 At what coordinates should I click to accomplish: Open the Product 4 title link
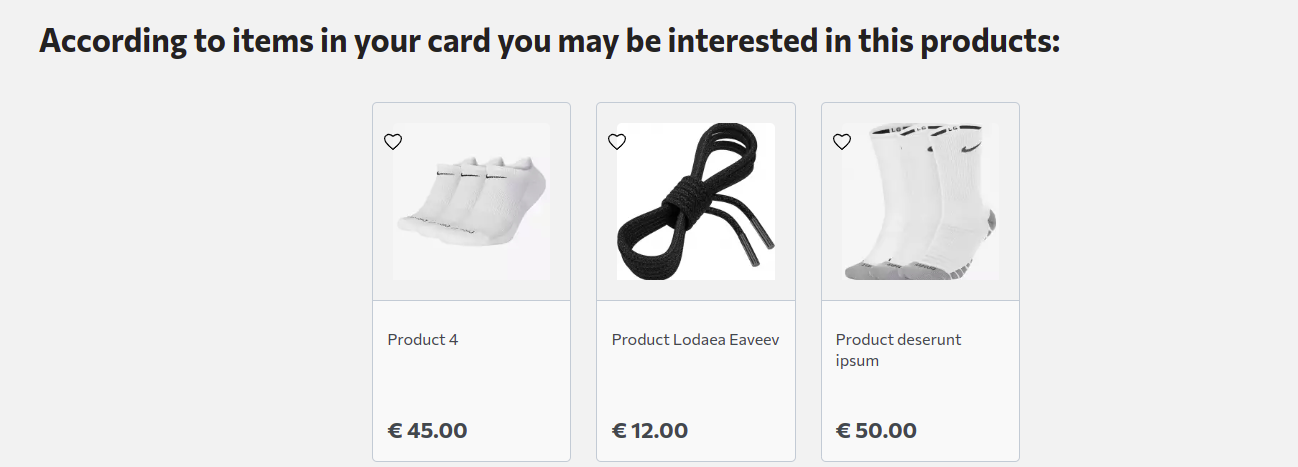coord(423,340)
